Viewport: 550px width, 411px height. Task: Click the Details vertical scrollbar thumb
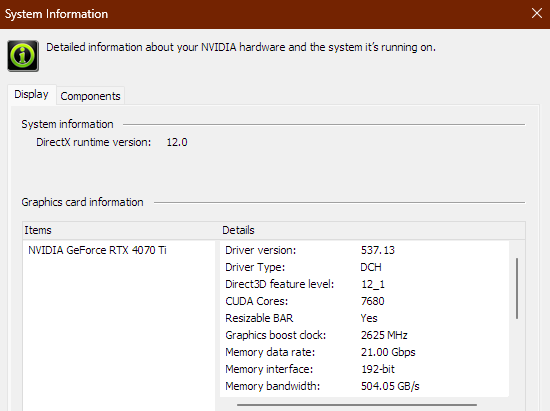pyautogui.click(x=517, y=288)
